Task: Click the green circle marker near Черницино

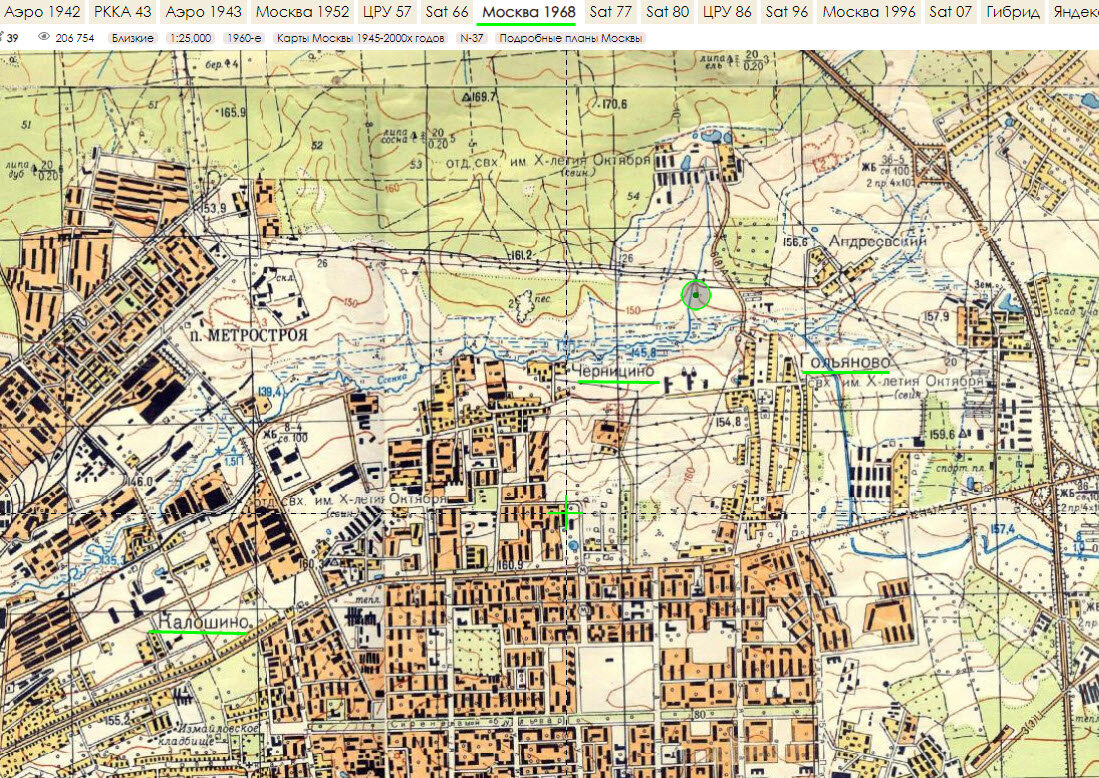Action: (x=695, y=294)
